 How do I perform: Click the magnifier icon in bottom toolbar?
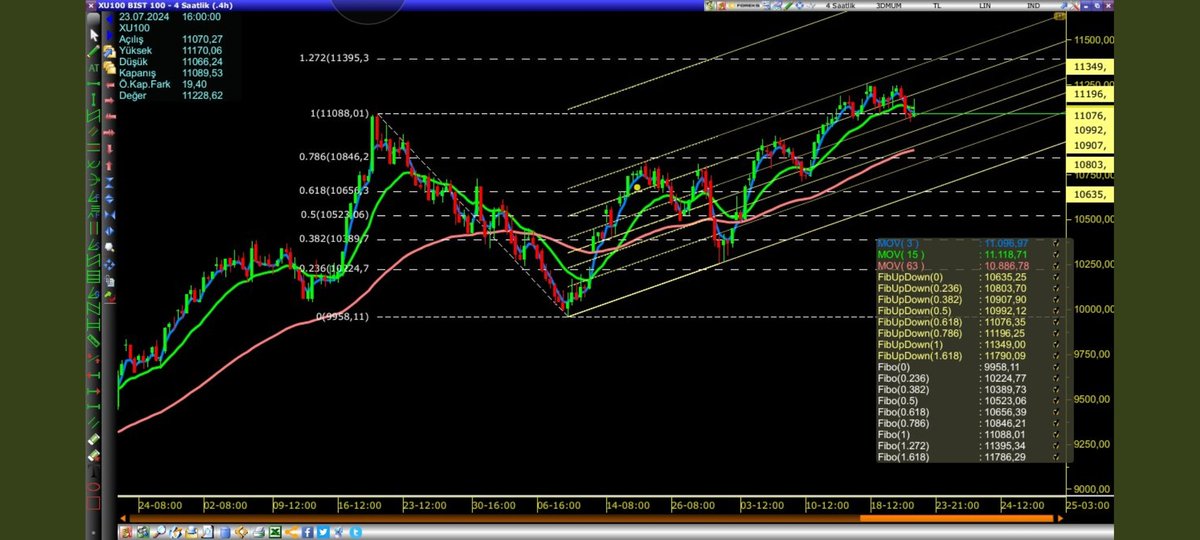[159, 532]
